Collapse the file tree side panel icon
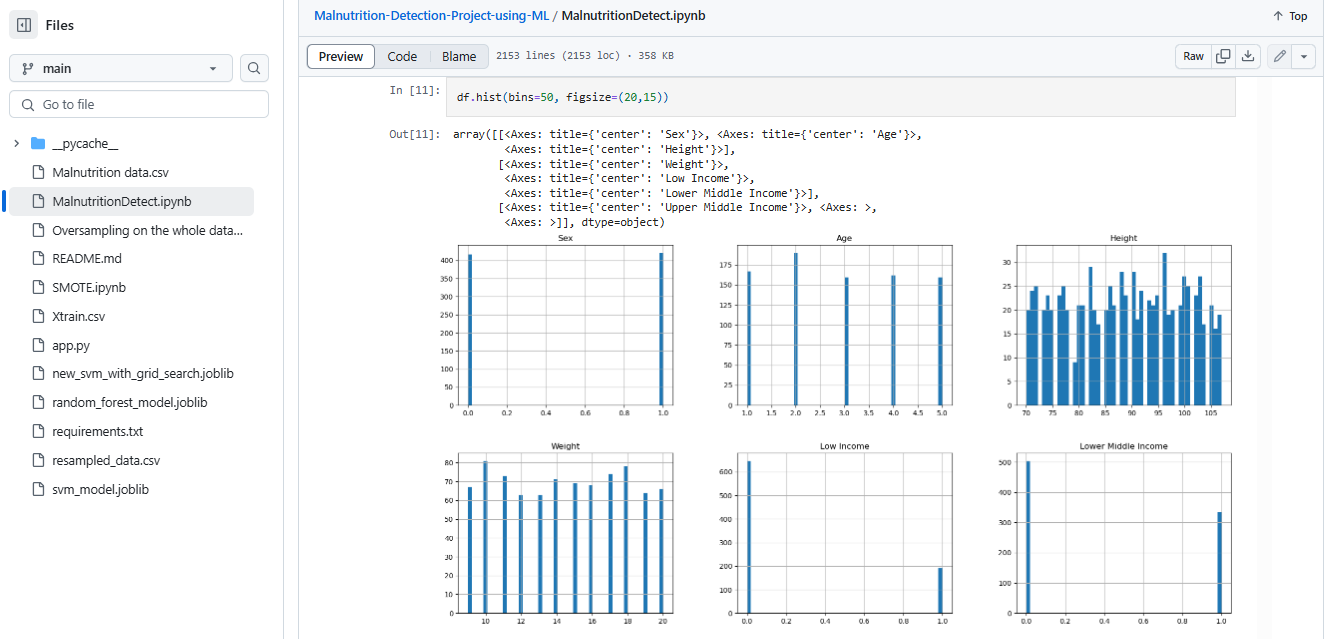This screenshot has height=639, width=1330. tap(24, 25)
